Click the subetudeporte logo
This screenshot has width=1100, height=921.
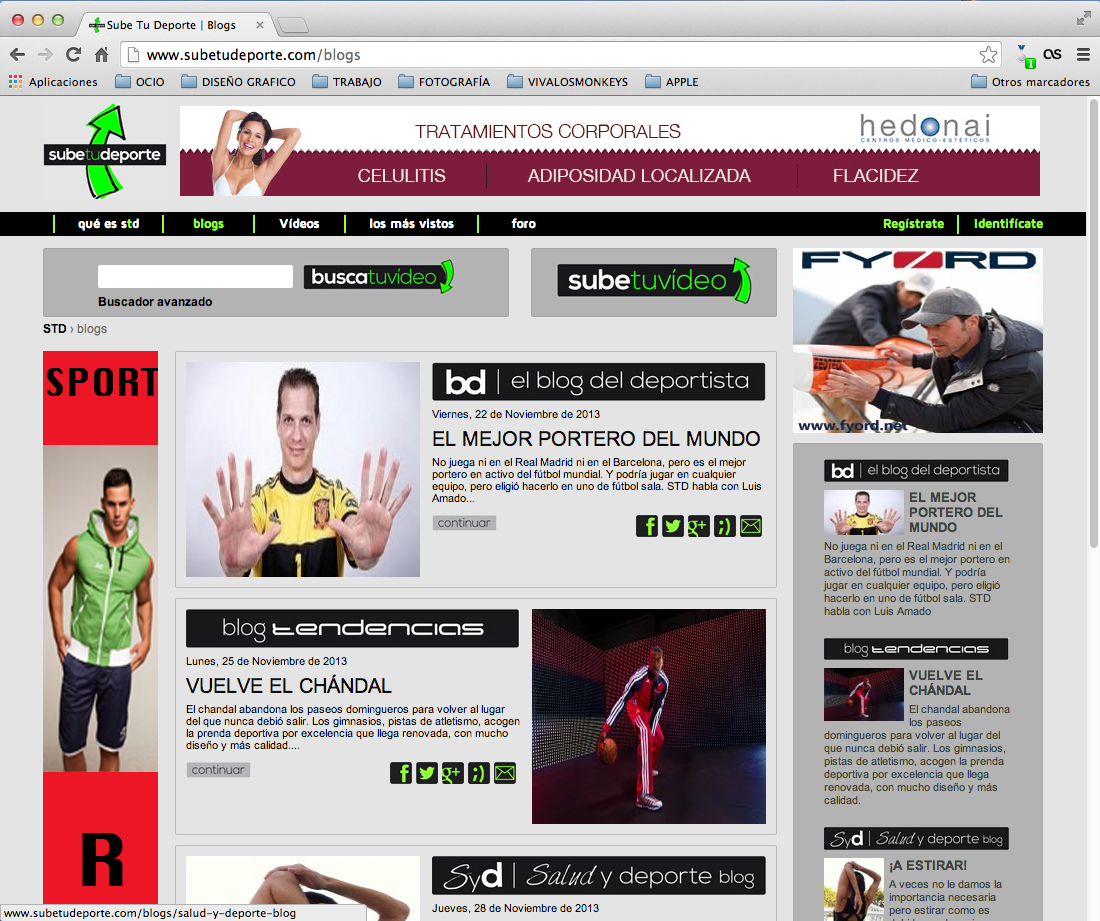click(x=105, y=152)
